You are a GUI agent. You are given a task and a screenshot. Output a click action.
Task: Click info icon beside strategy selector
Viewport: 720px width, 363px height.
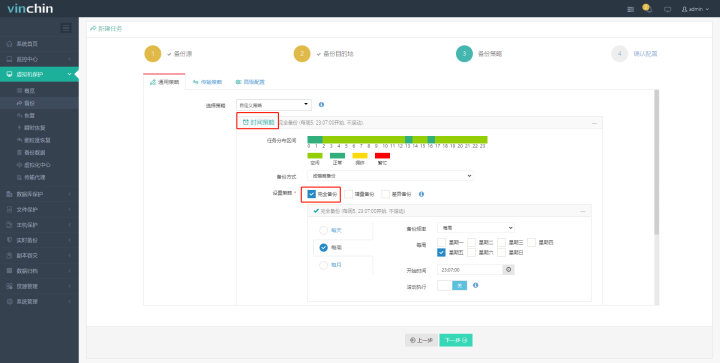[321, 105]
